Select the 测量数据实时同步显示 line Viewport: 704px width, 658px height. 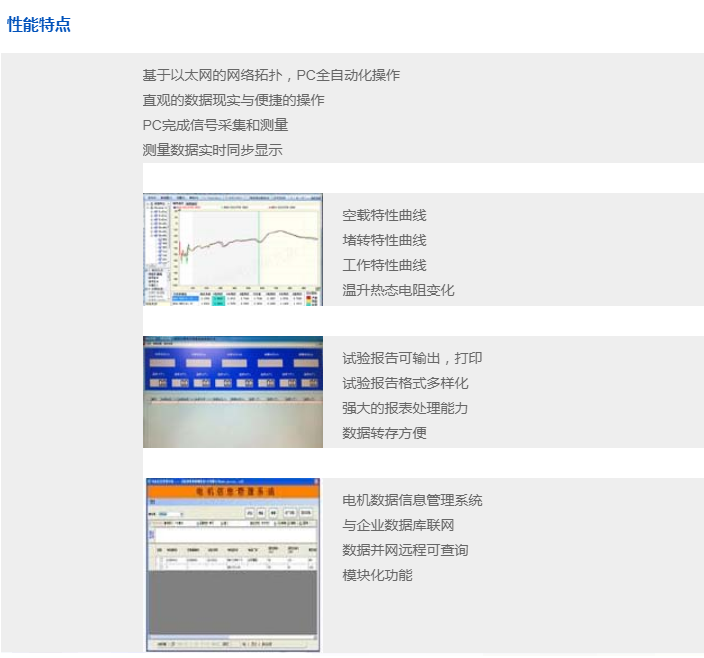click(212, 150)
